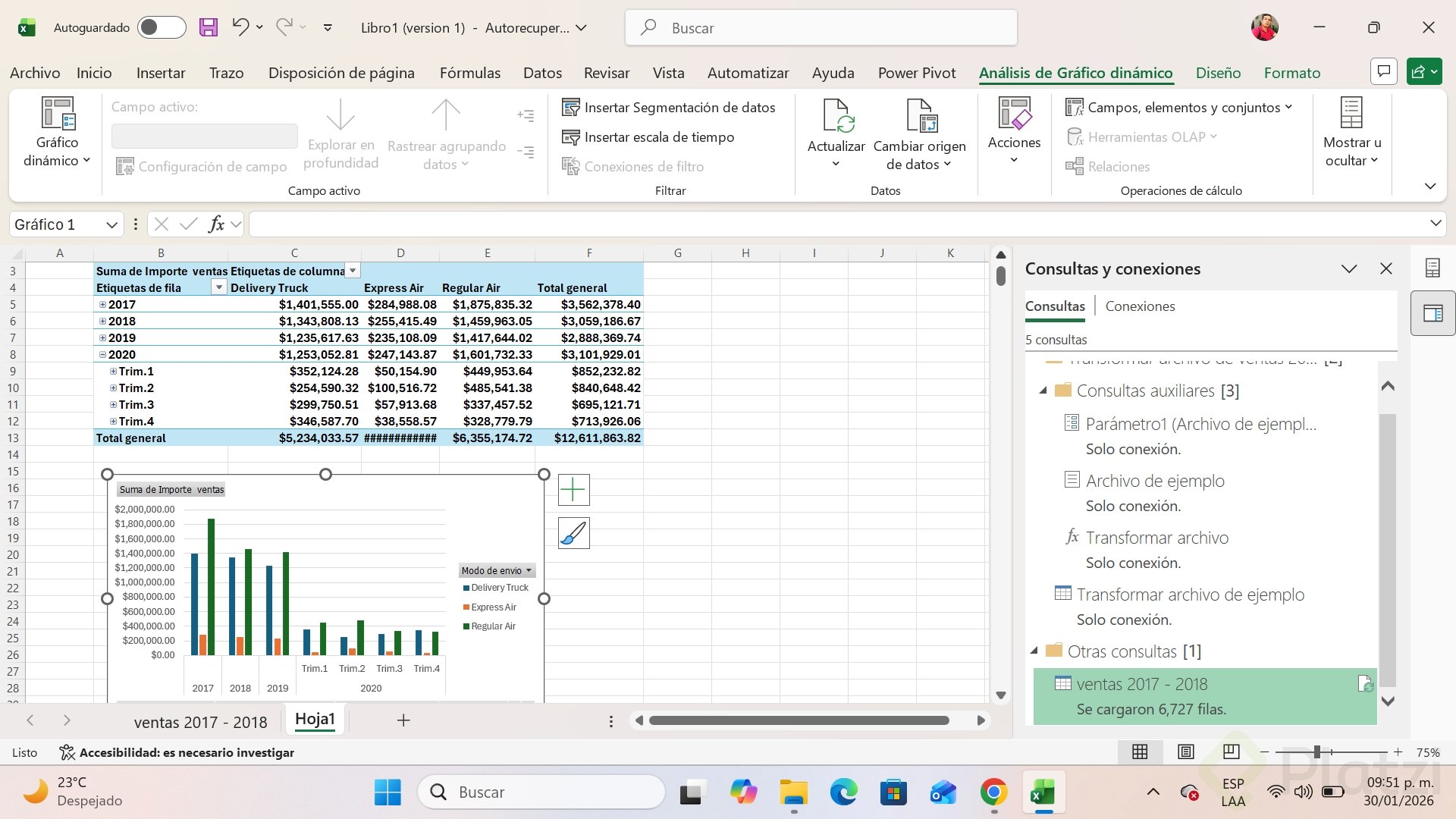Toggle the Autoguardado switch
The width and height of the screenshot is (1456, 819).
tap(161, 28)
